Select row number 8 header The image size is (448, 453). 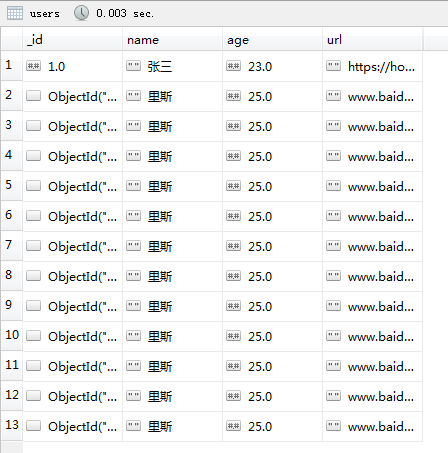tap(11, 276)
